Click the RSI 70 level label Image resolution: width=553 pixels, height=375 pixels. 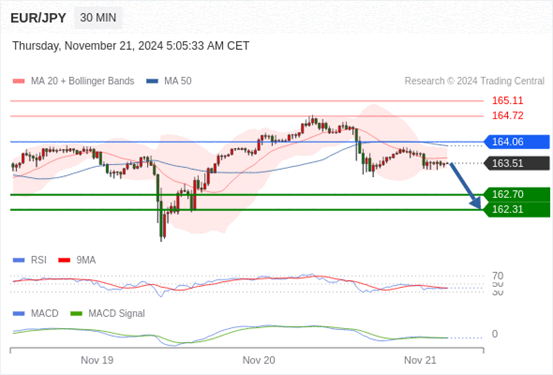[498, 275]
